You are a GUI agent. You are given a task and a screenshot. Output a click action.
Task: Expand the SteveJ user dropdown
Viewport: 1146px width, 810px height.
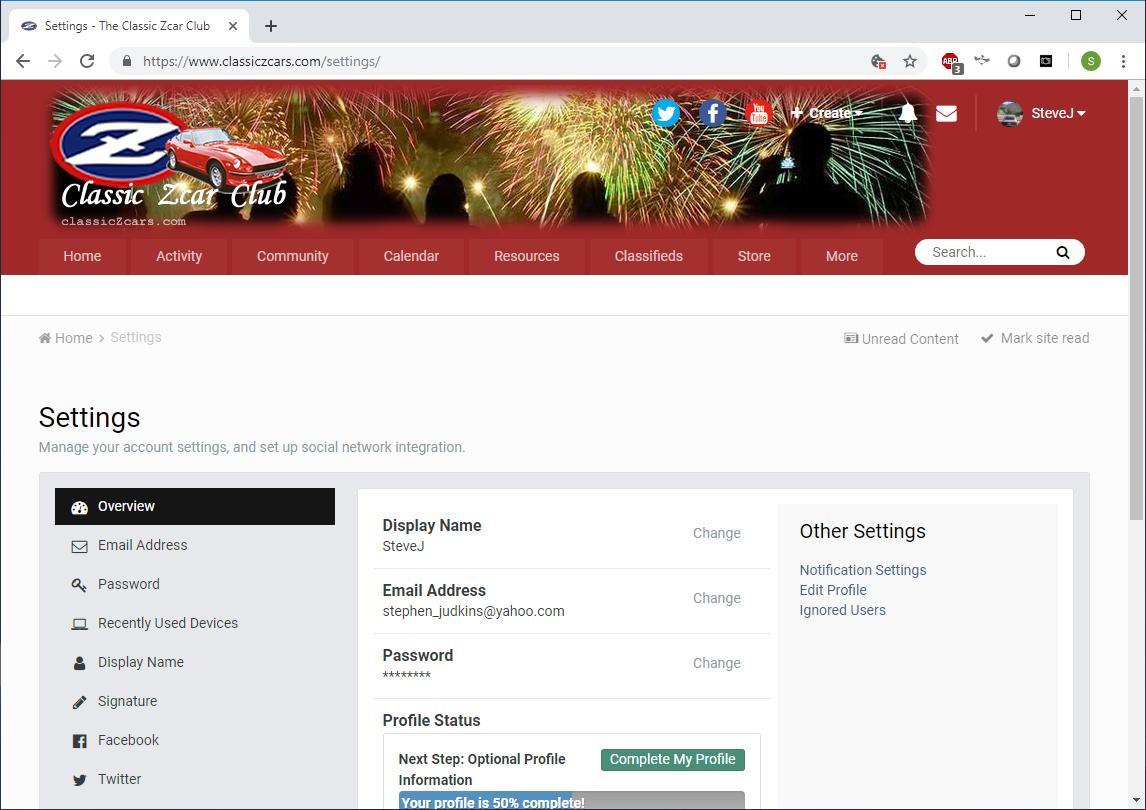[1058, 113]
